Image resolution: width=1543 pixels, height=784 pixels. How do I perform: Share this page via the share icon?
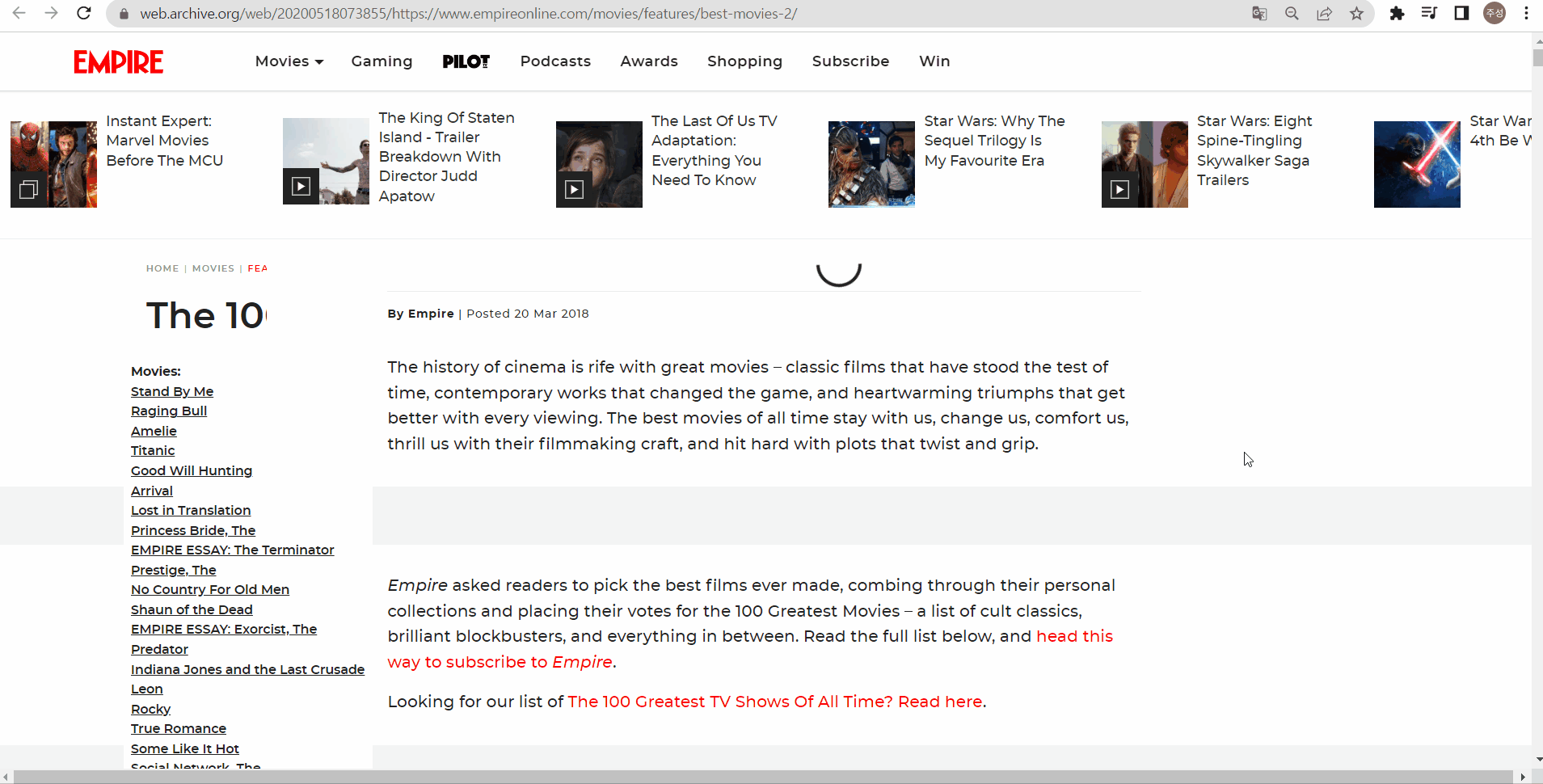point(1324,13)
